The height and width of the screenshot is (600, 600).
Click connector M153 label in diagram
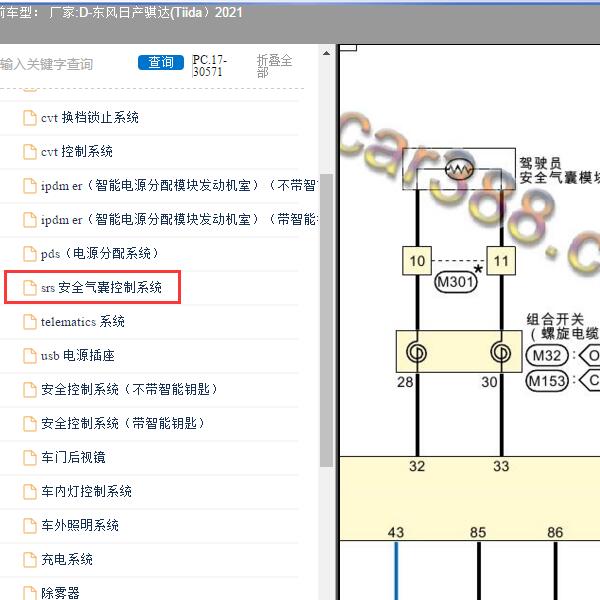point(547,381)
